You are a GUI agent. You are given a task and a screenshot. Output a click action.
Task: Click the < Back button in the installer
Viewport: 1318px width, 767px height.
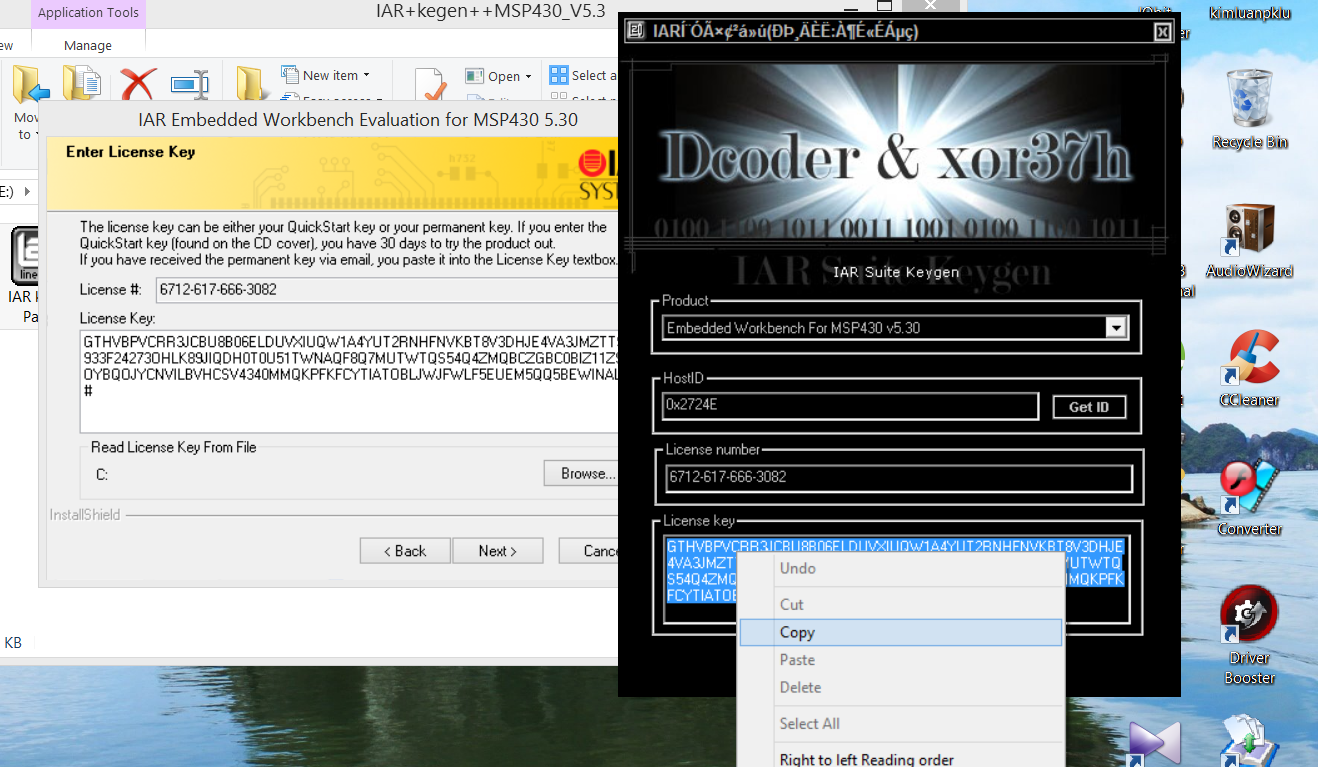pos(405,551)
